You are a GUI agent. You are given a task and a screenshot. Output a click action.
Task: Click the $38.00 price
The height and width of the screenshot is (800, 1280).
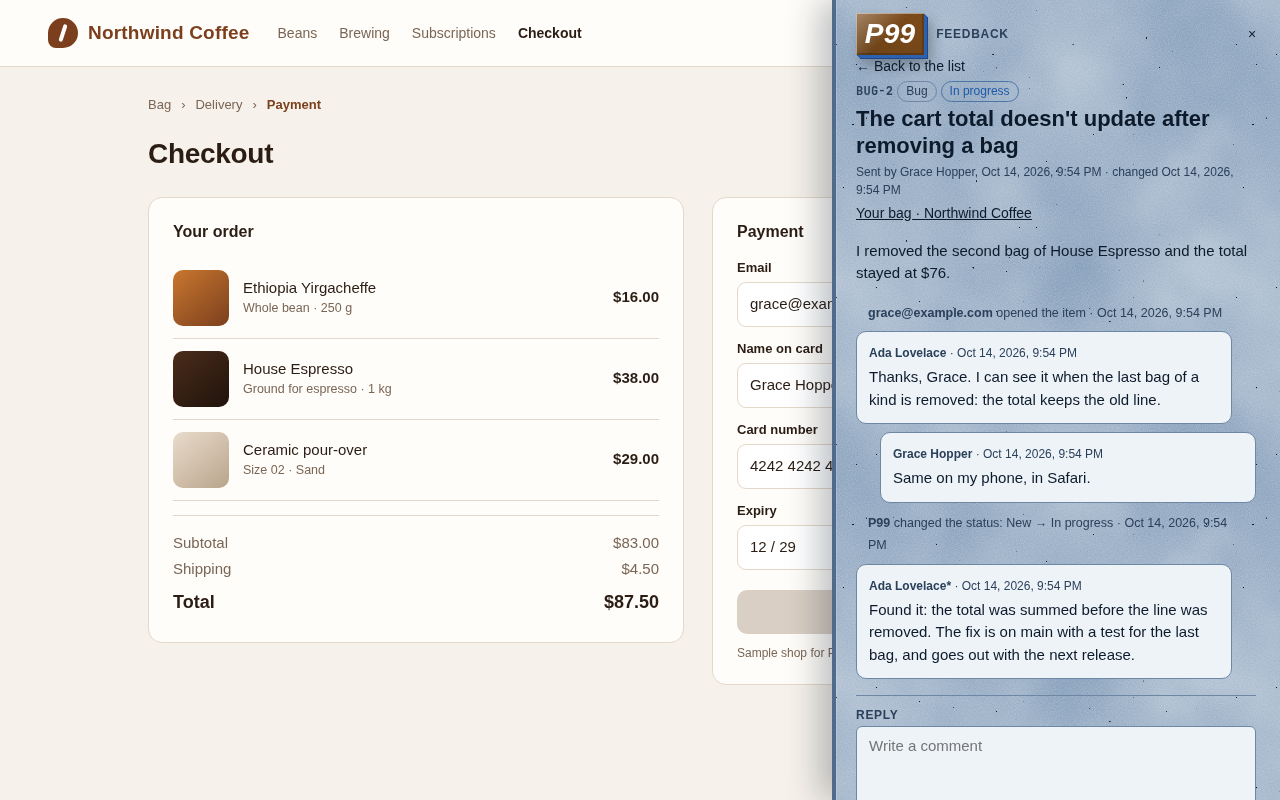coord(636,378)
